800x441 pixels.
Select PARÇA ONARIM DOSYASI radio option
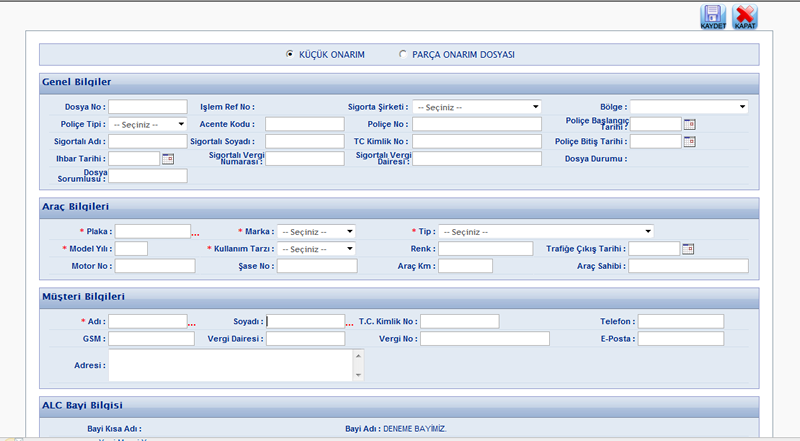(x=403, y=54)
